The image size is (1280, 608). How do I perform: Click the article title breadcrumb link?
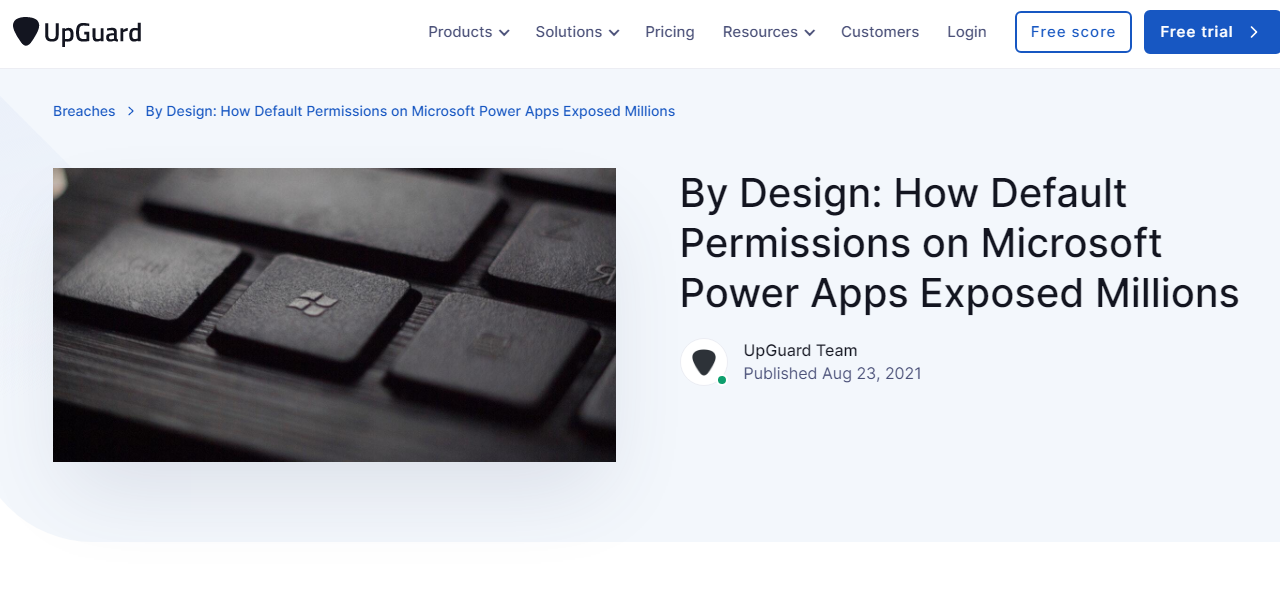(x=410, y=111)
